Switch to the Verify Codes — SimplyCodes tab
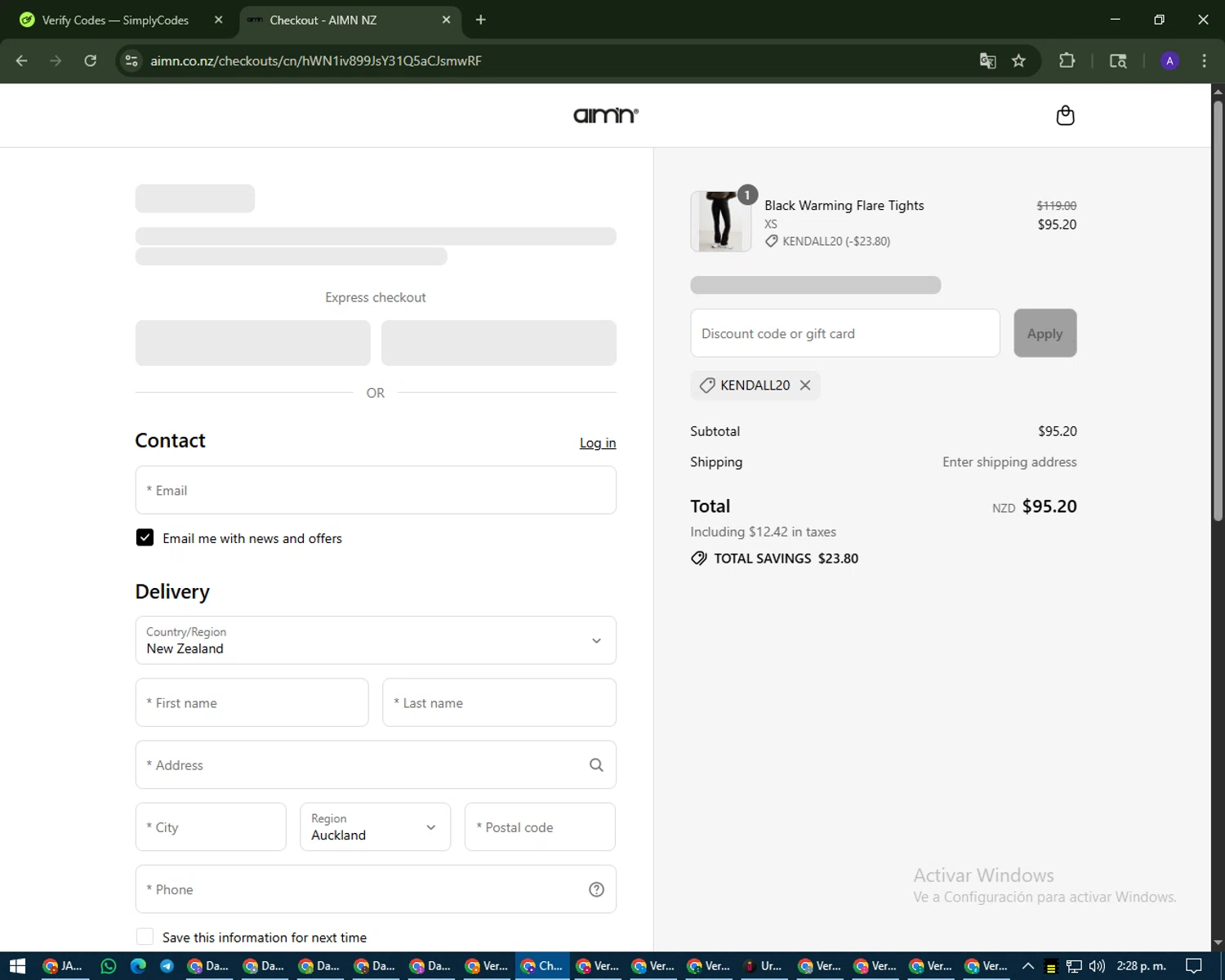 point(114,20)
